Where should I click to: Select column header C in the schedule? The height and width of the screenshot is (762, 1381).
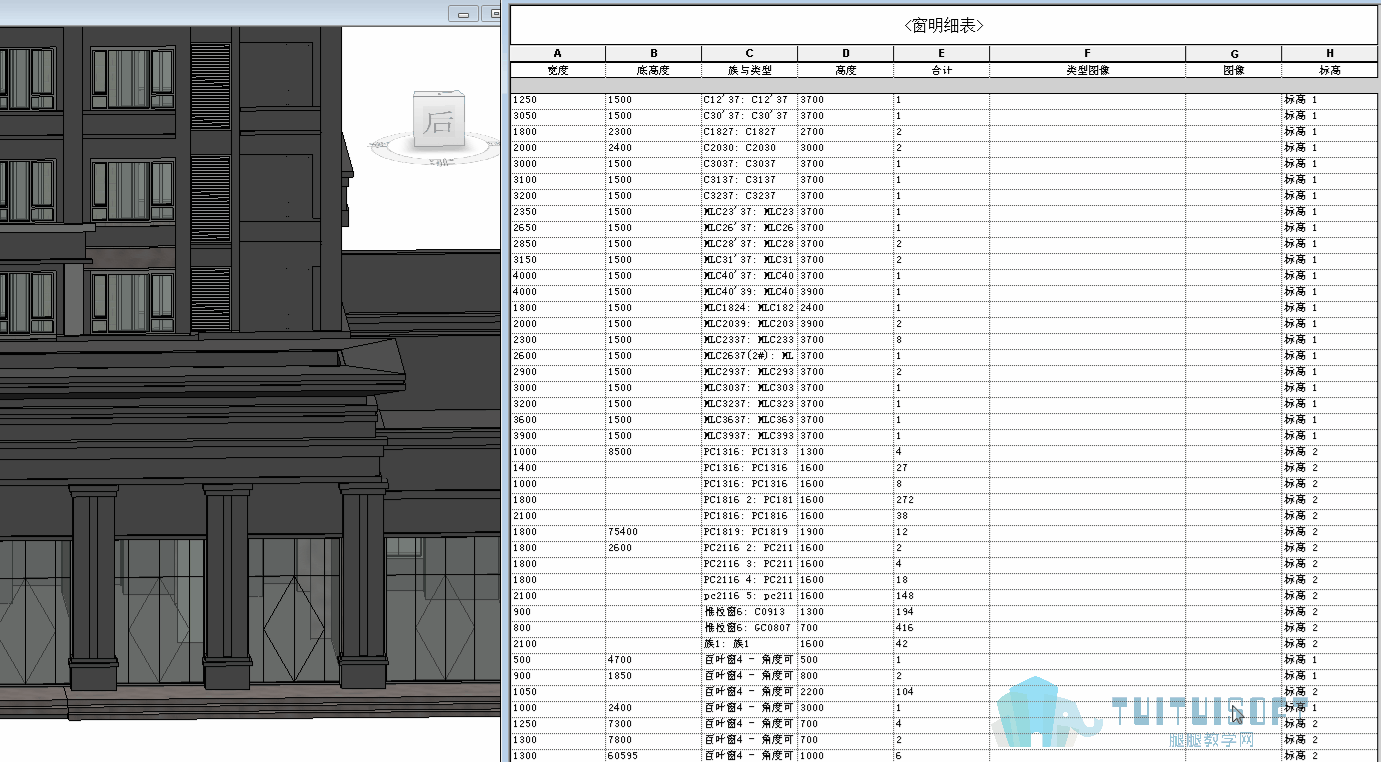coord(749,54)
